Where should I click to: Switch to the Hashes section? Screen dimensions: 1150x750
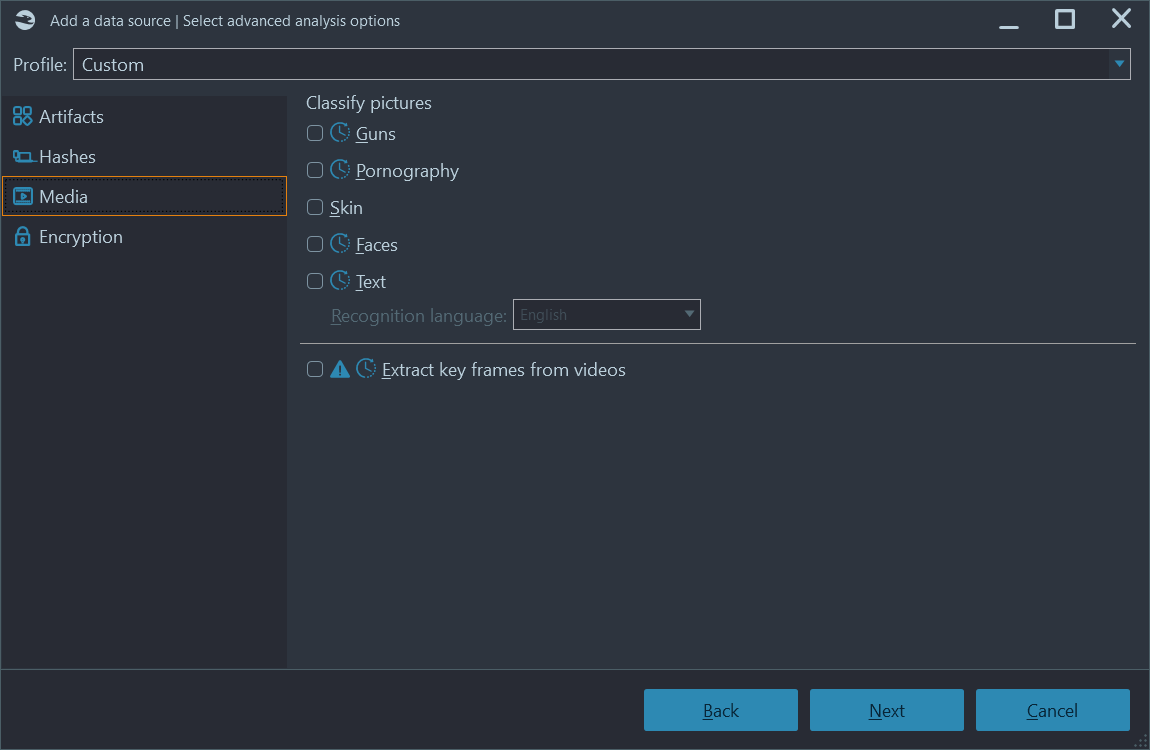[x=144, y=156]
